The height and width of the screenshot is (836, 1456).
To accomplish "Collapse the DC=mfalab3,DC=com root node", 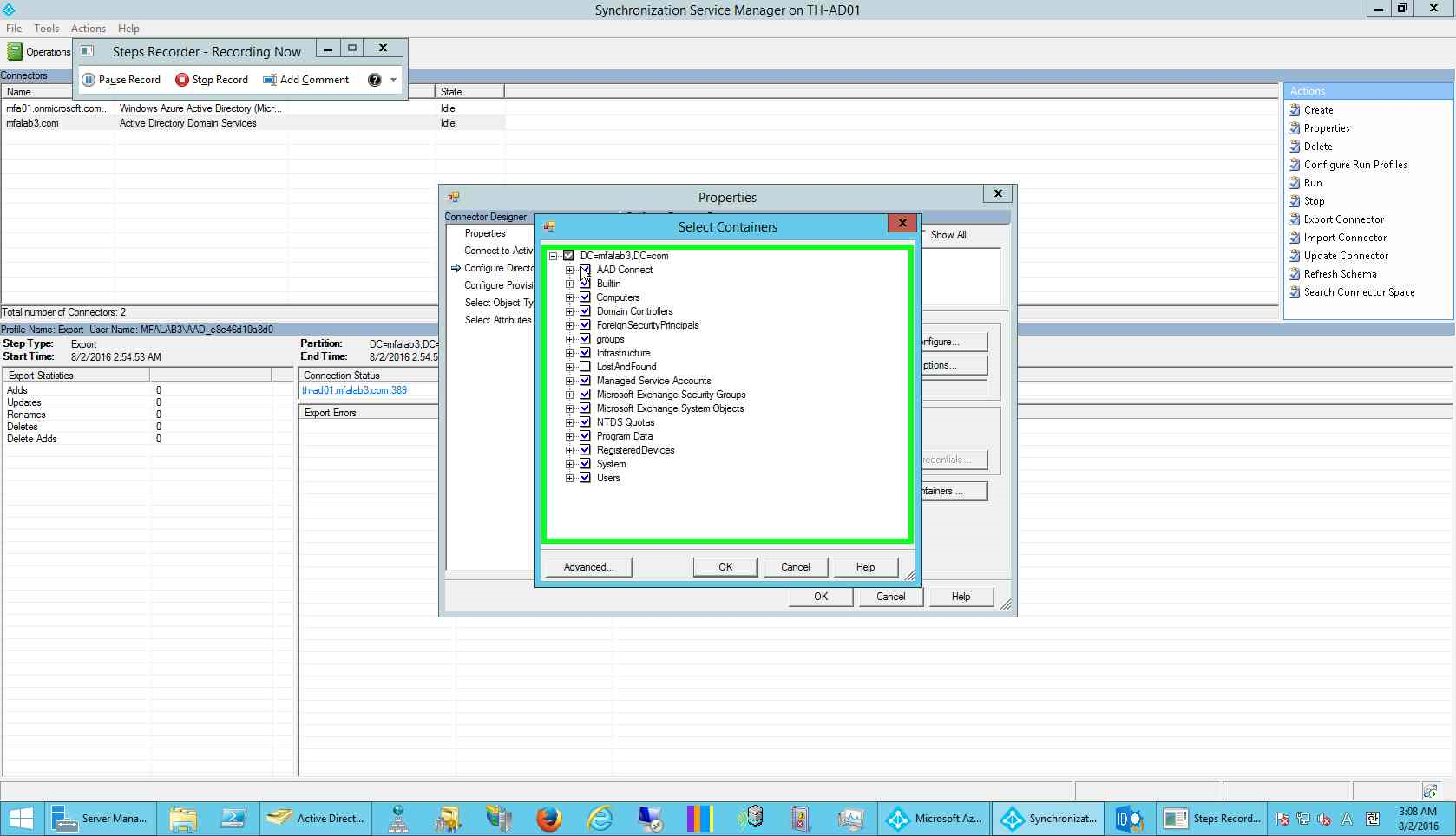I will (x=553, y=256).
